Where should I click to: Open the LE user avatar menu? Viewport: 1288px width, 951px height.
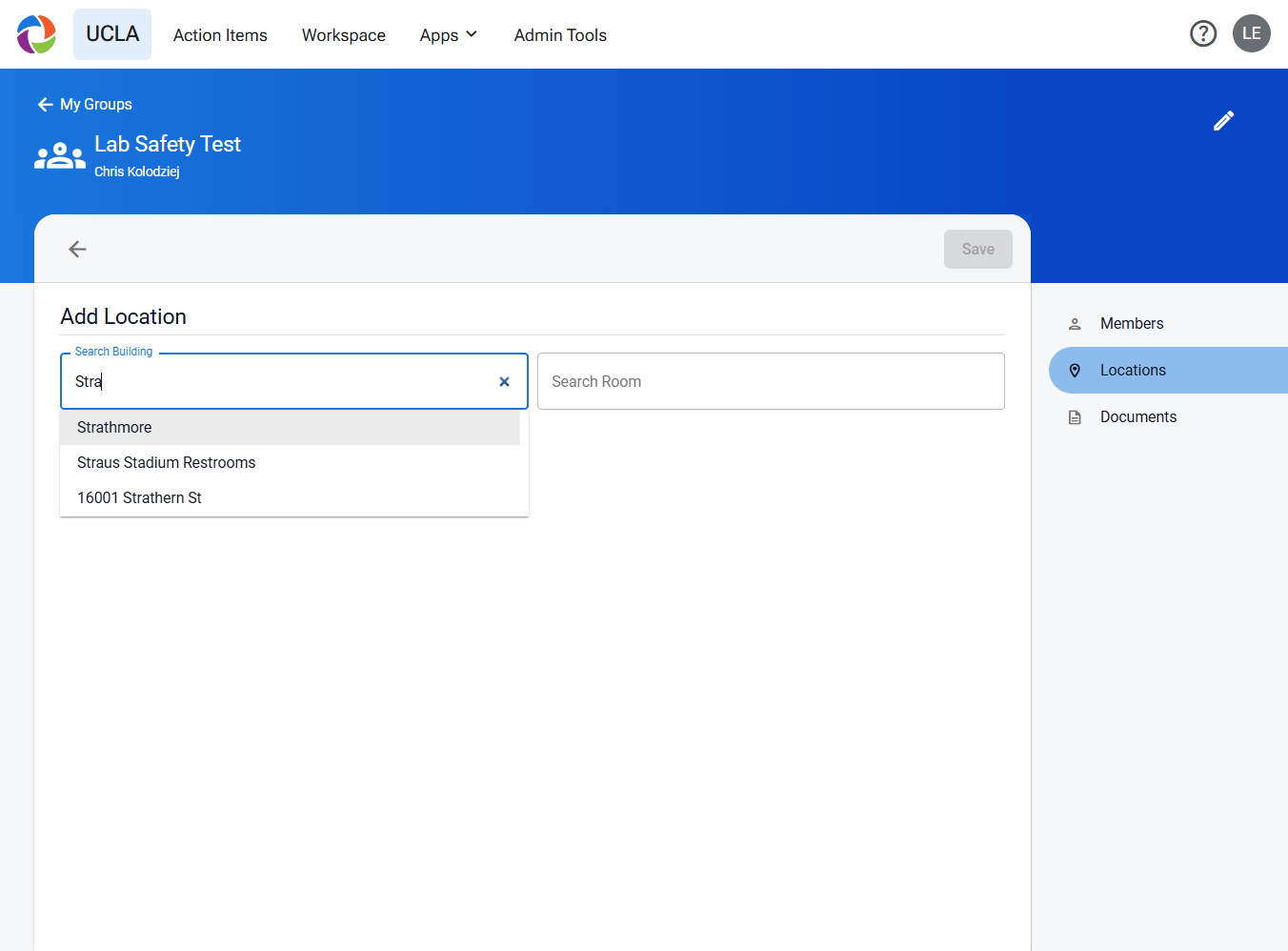pyautogui.click(x=1252, y=33)
